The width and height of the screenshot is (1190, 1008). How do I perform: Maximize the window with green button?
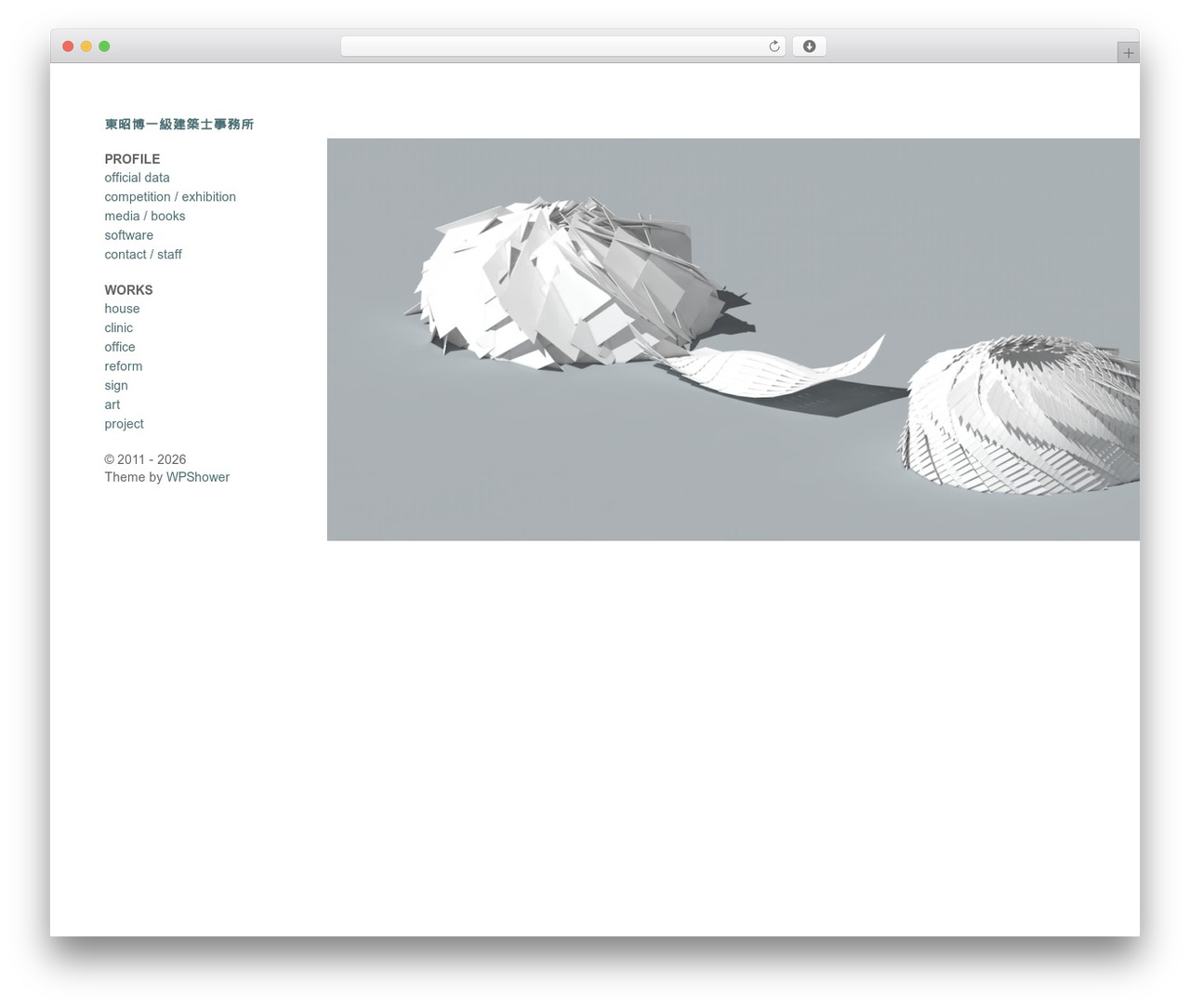click(x=104, y=46)
